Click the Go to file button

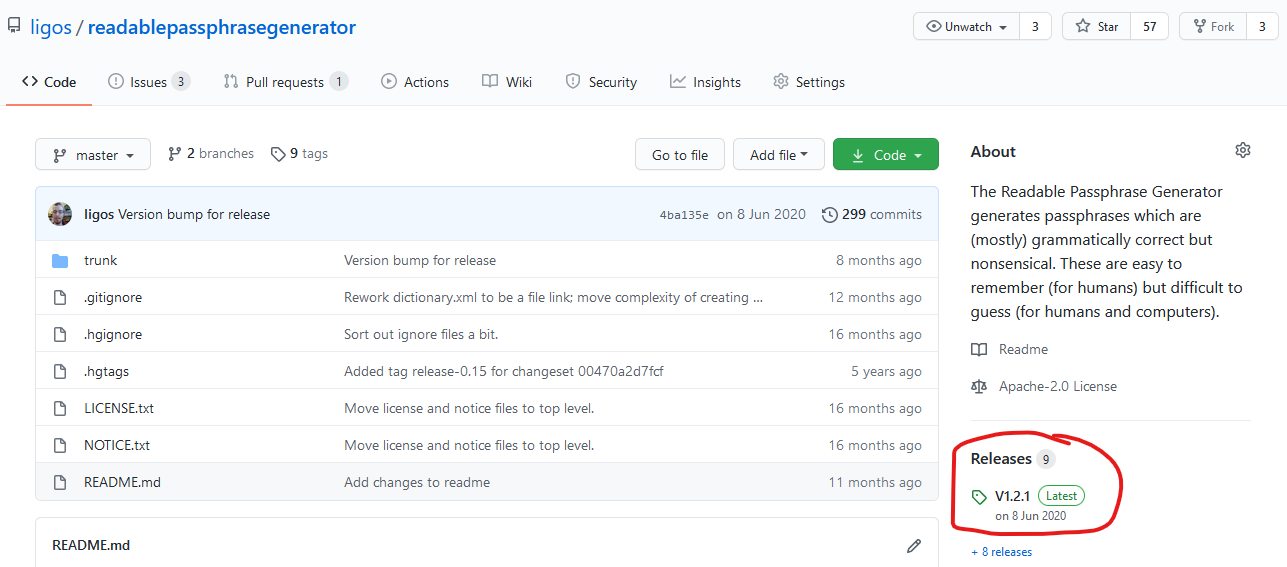[680, 155]
